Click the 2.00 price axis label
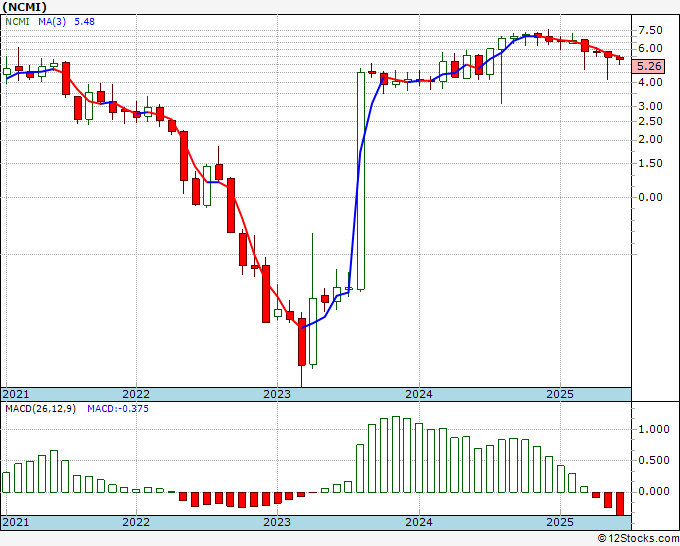 (x=650, y=140)
